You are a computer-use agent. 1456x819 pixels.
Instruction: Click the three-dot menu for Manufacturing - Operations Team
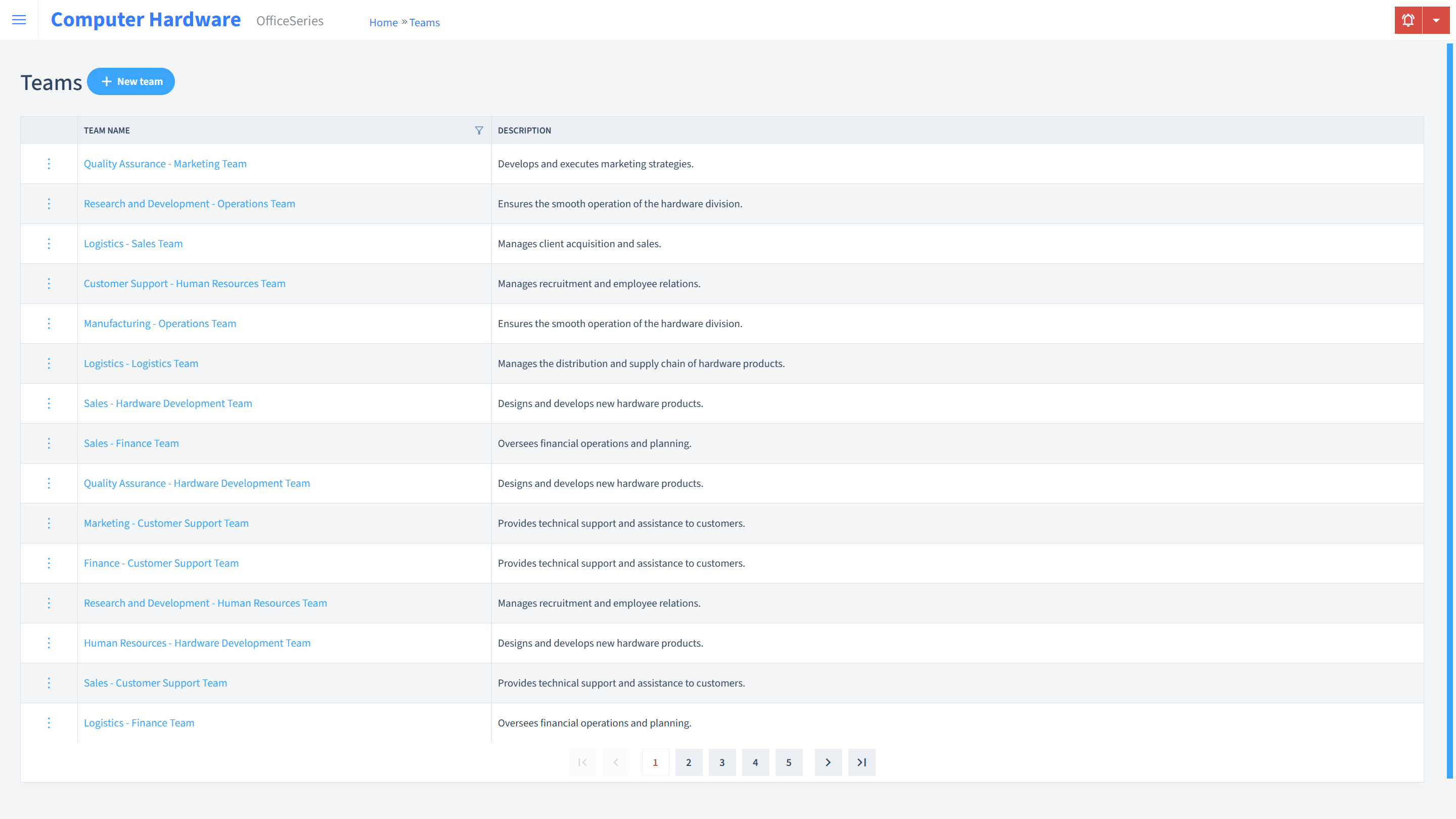tap(49, 323)
